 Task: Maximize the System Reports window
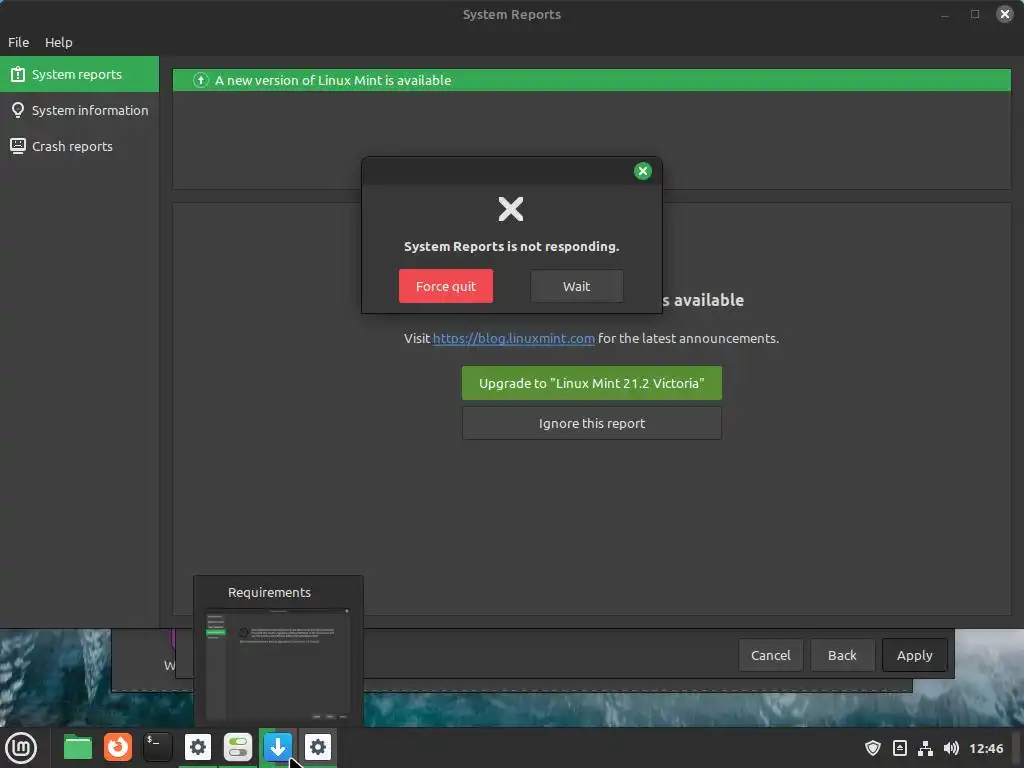pyautogui.click(x=974, y=14)
